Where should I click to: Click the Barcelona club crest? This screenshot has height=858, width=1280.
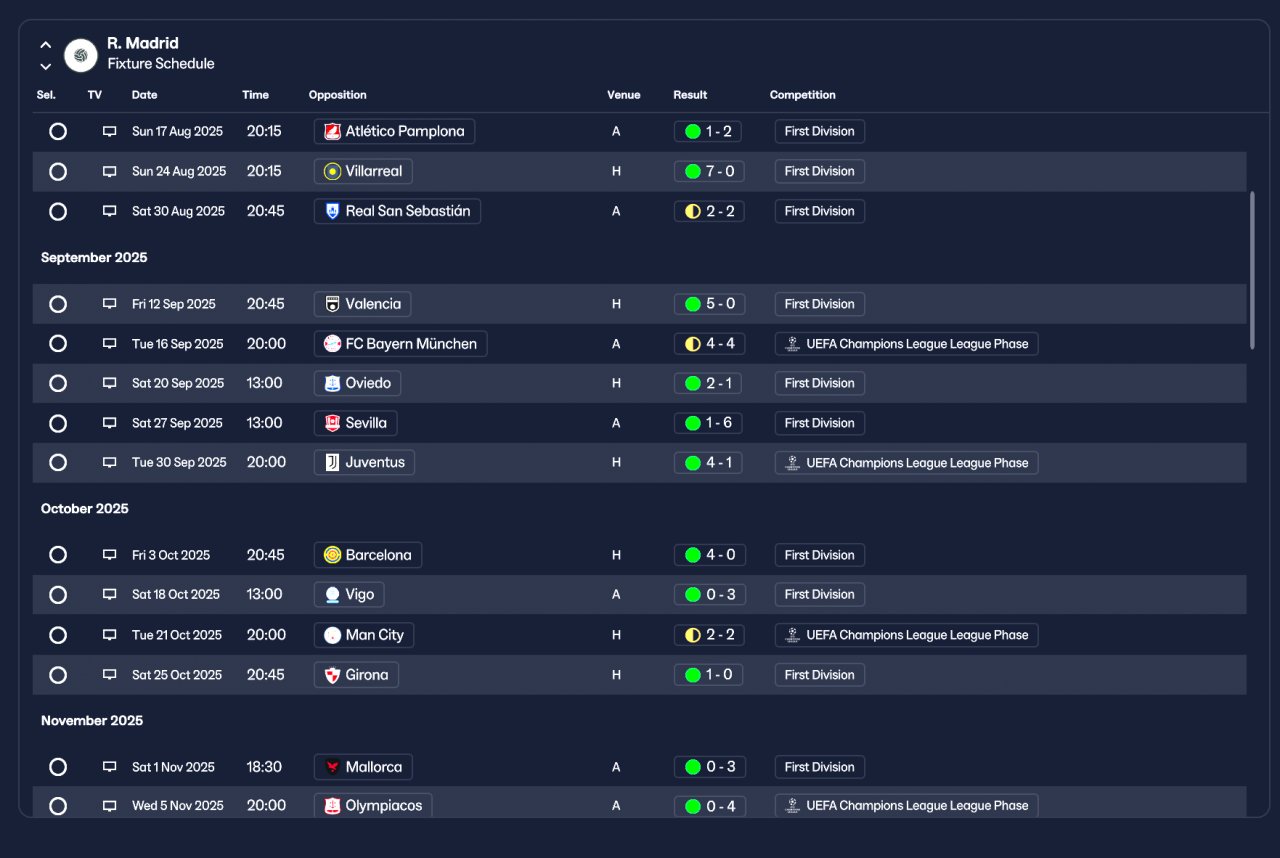click(x=332, y=555)
